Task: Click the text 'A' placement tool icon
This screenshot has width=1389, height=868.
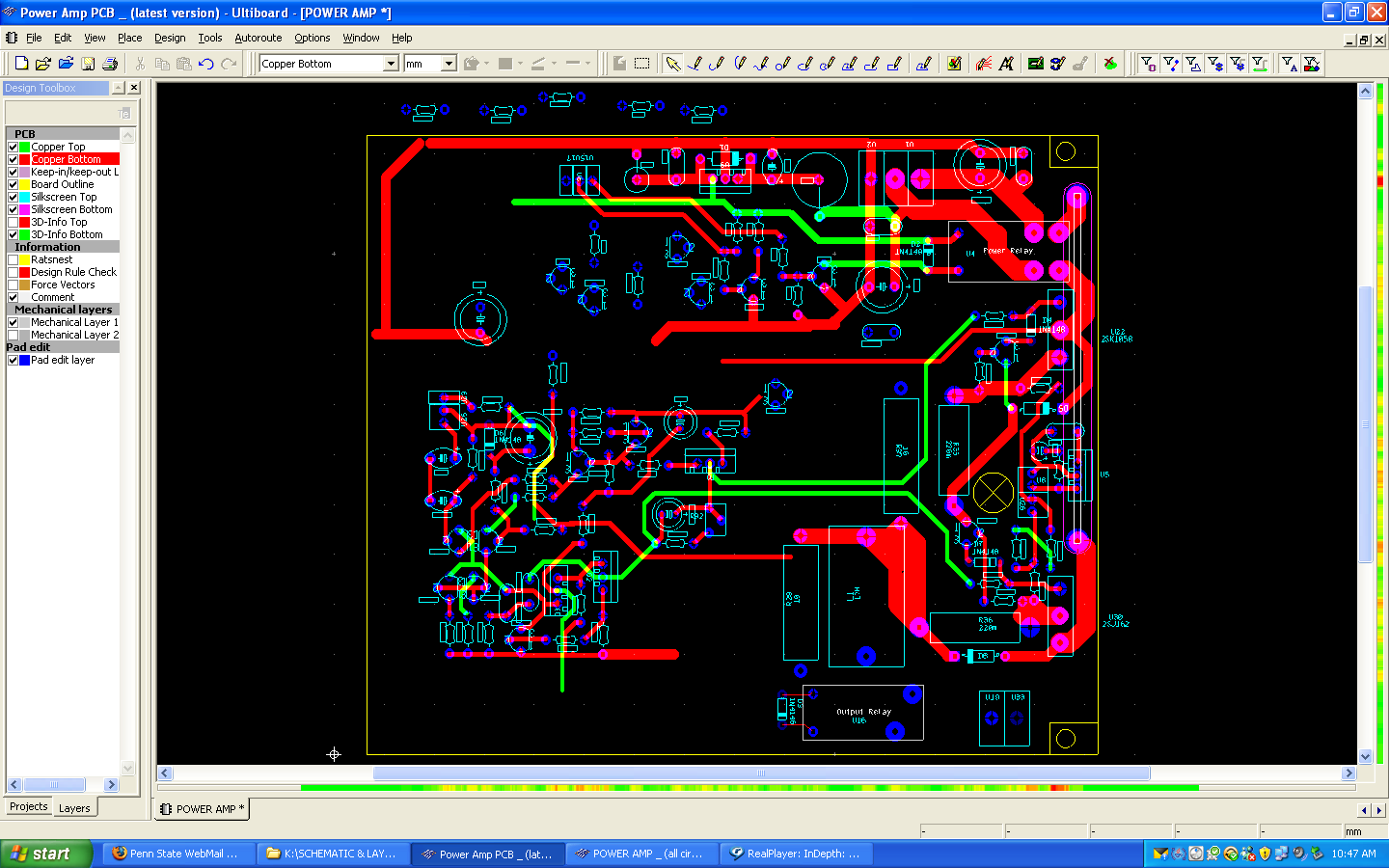Action: coord(1006,64)
